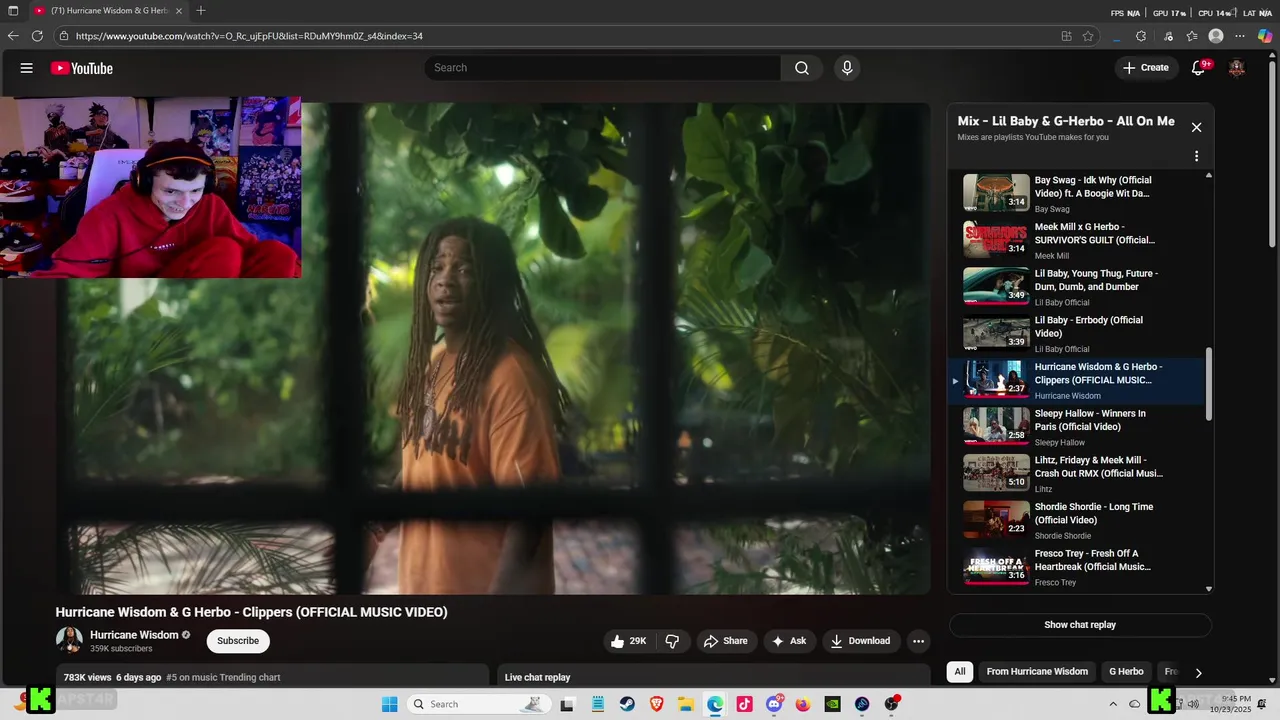
Task: Reload the page in the browser
Action: tap(37, 36)
